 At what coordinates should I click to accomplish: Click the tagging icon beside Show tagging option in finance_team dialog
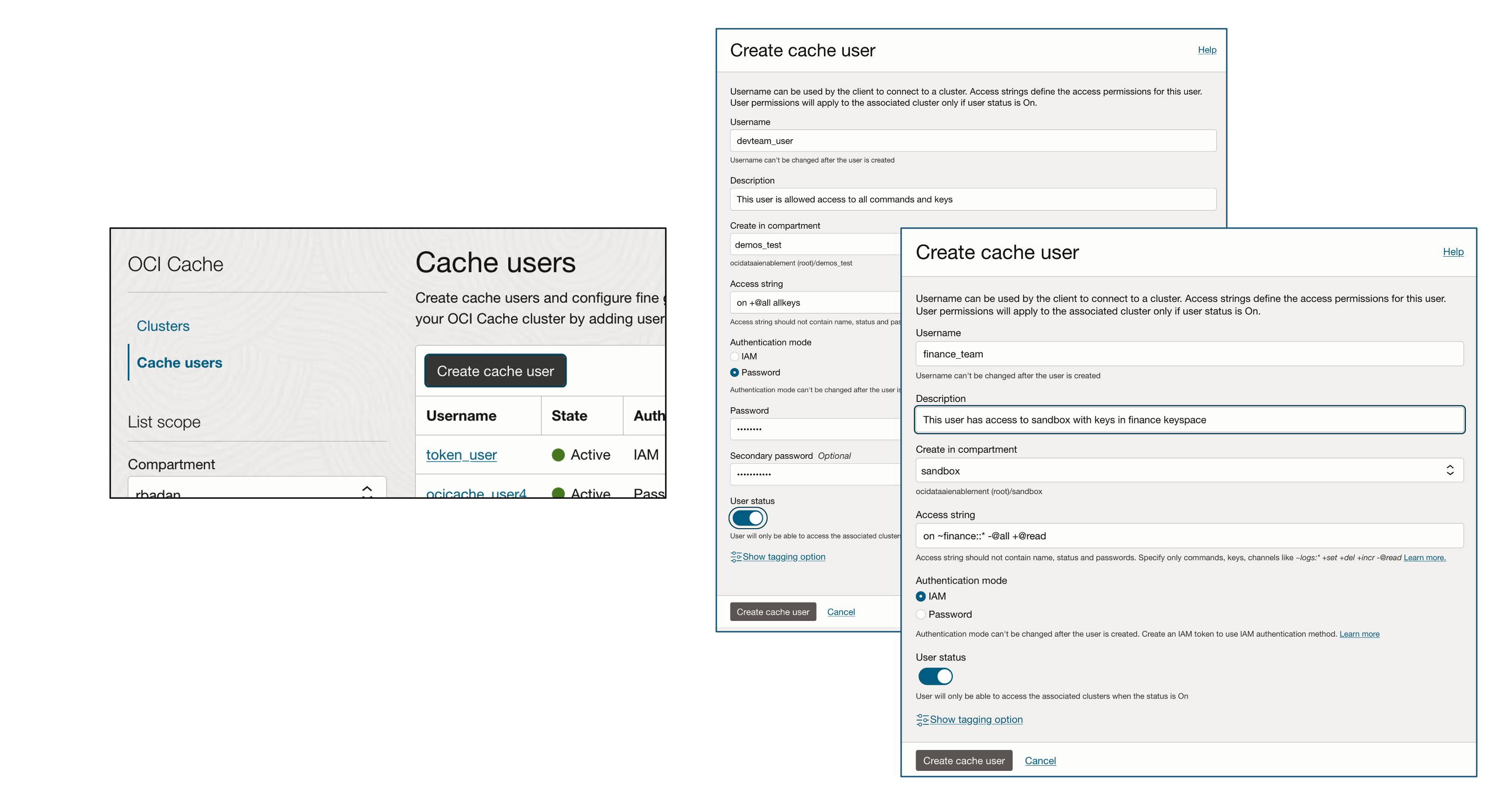[x=922, y=719]
